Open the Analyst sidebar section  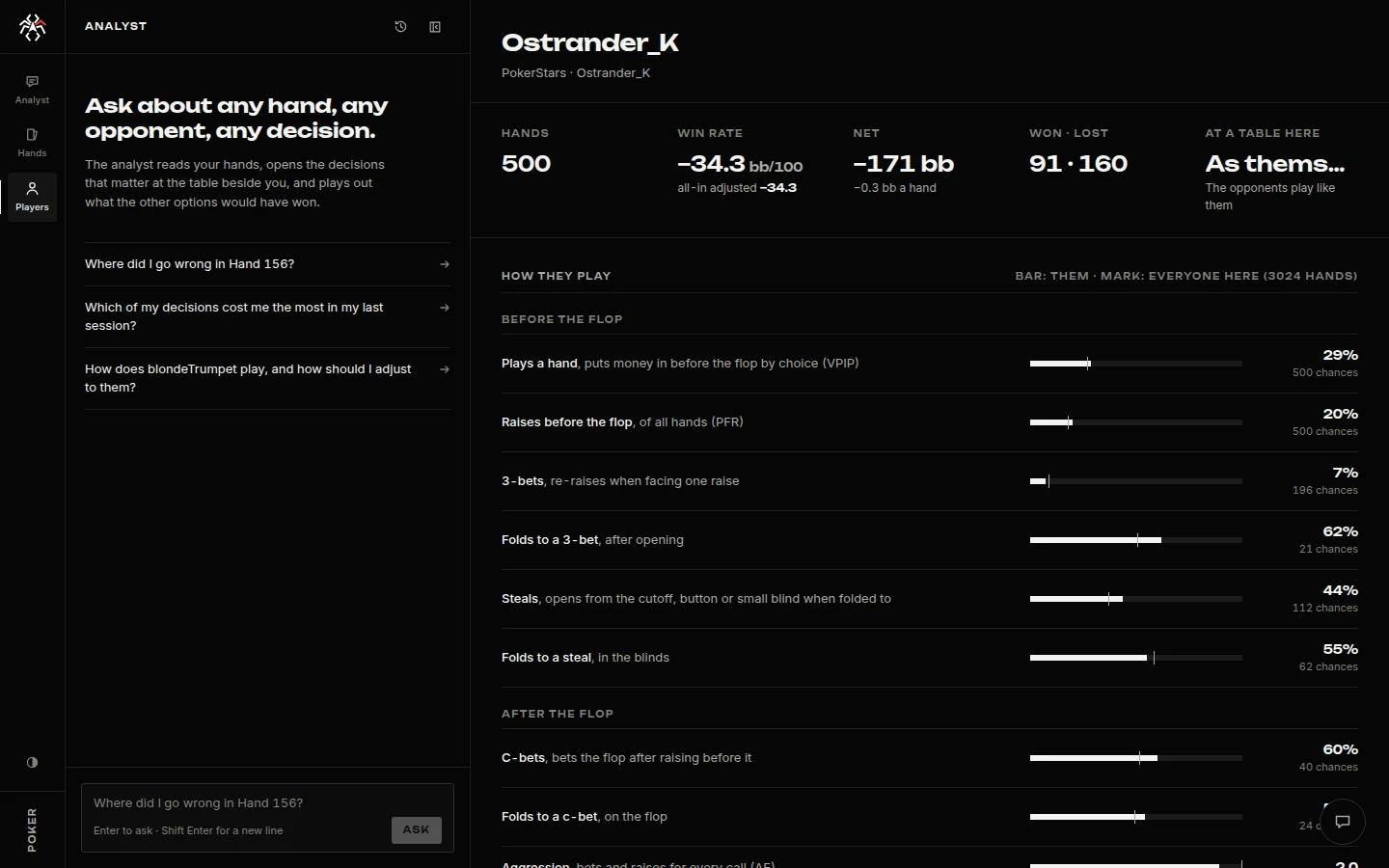(x=32, y=90)
